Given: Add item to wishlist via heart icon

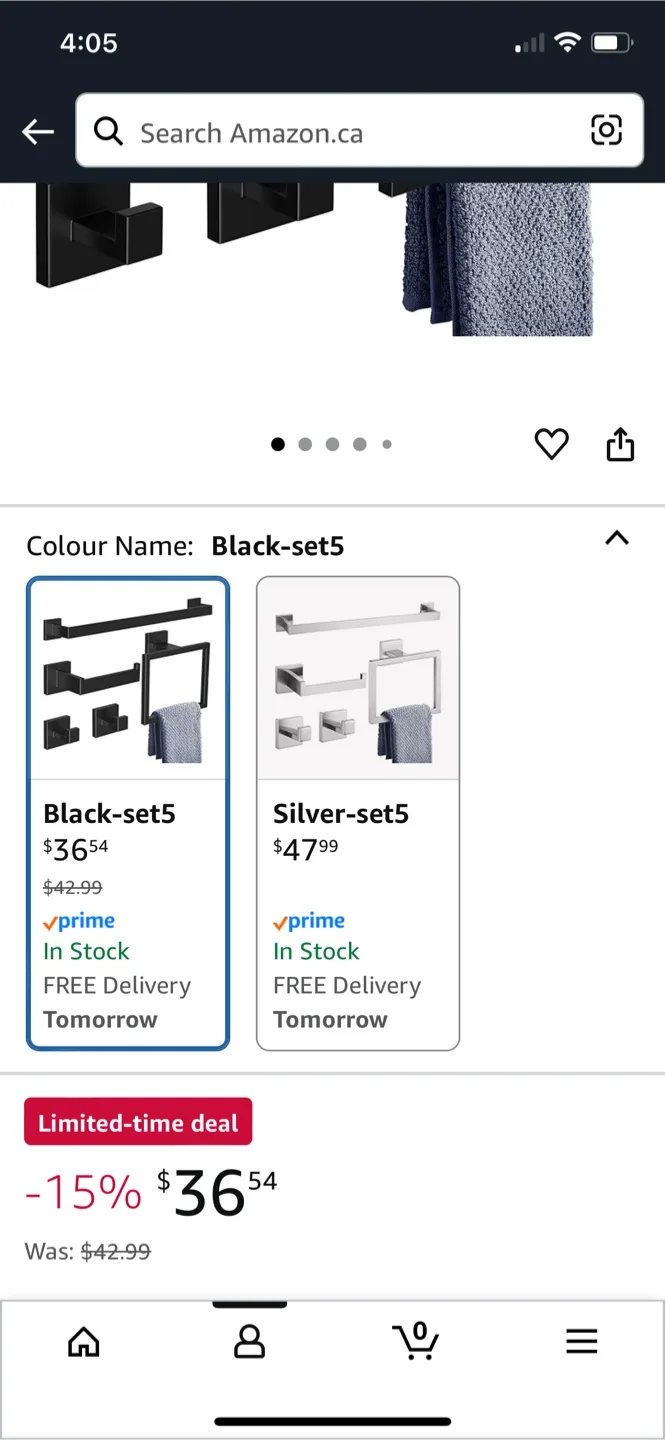Looking at the screenshot, I should 551,444.
